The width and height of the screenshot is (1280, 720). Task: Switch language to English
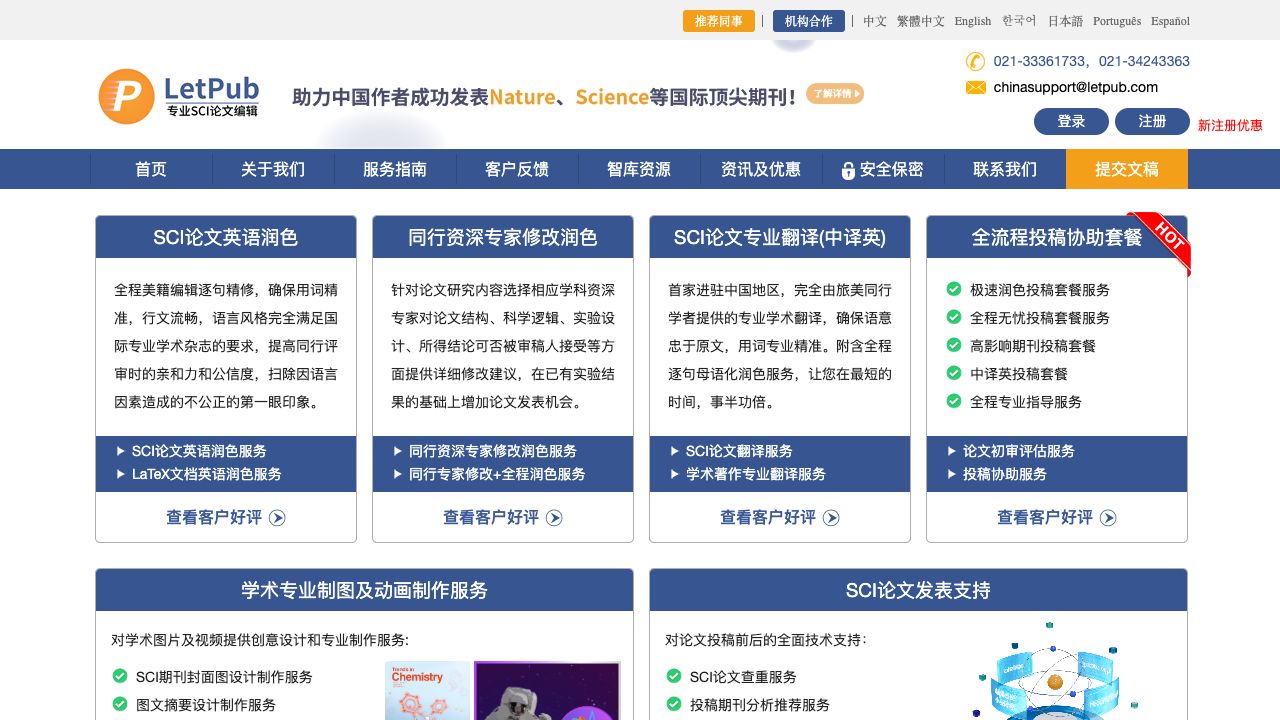pos(972,21)
